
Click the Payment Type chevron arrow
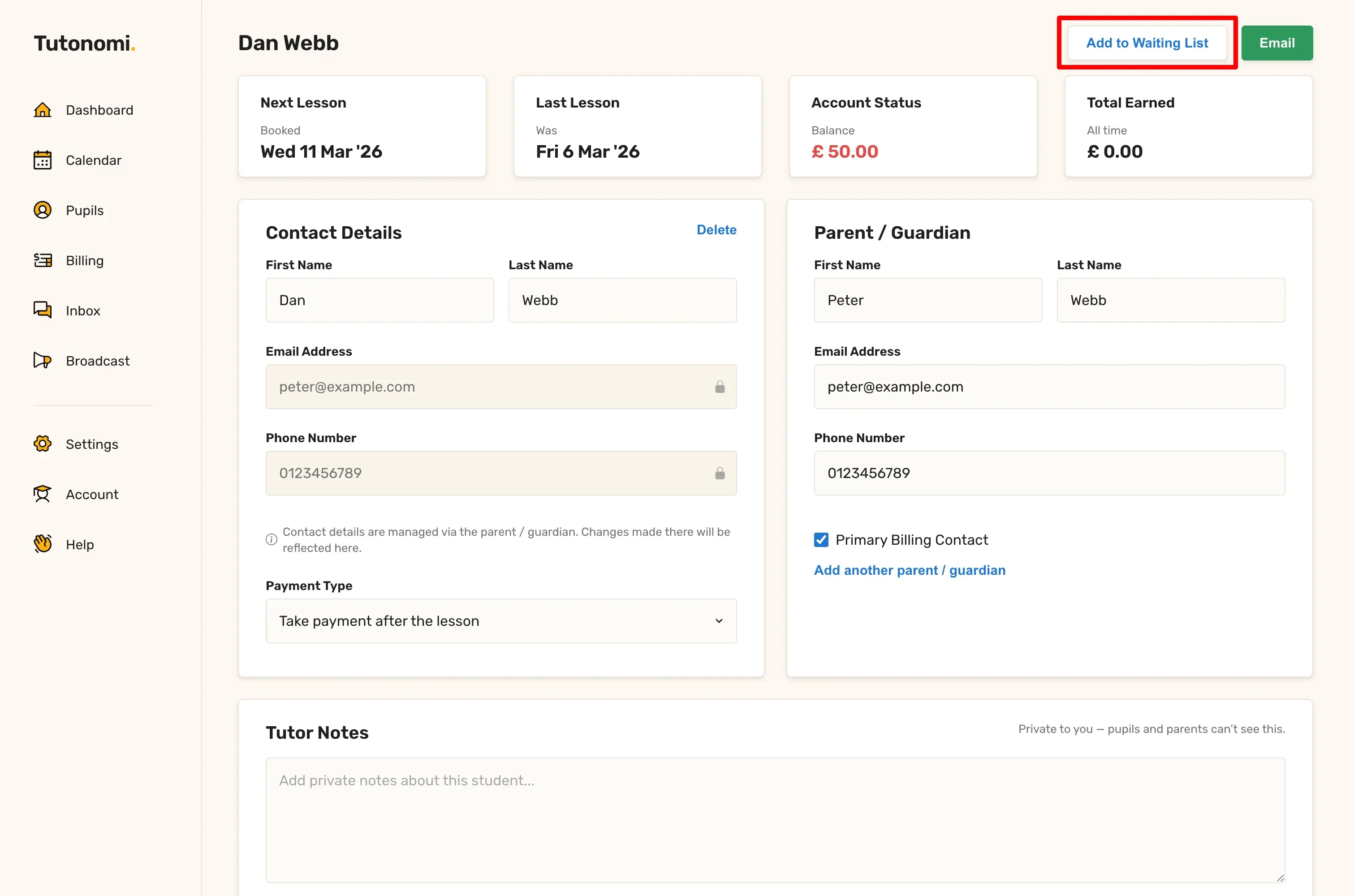pyautogui.click(x=719, y=621)
